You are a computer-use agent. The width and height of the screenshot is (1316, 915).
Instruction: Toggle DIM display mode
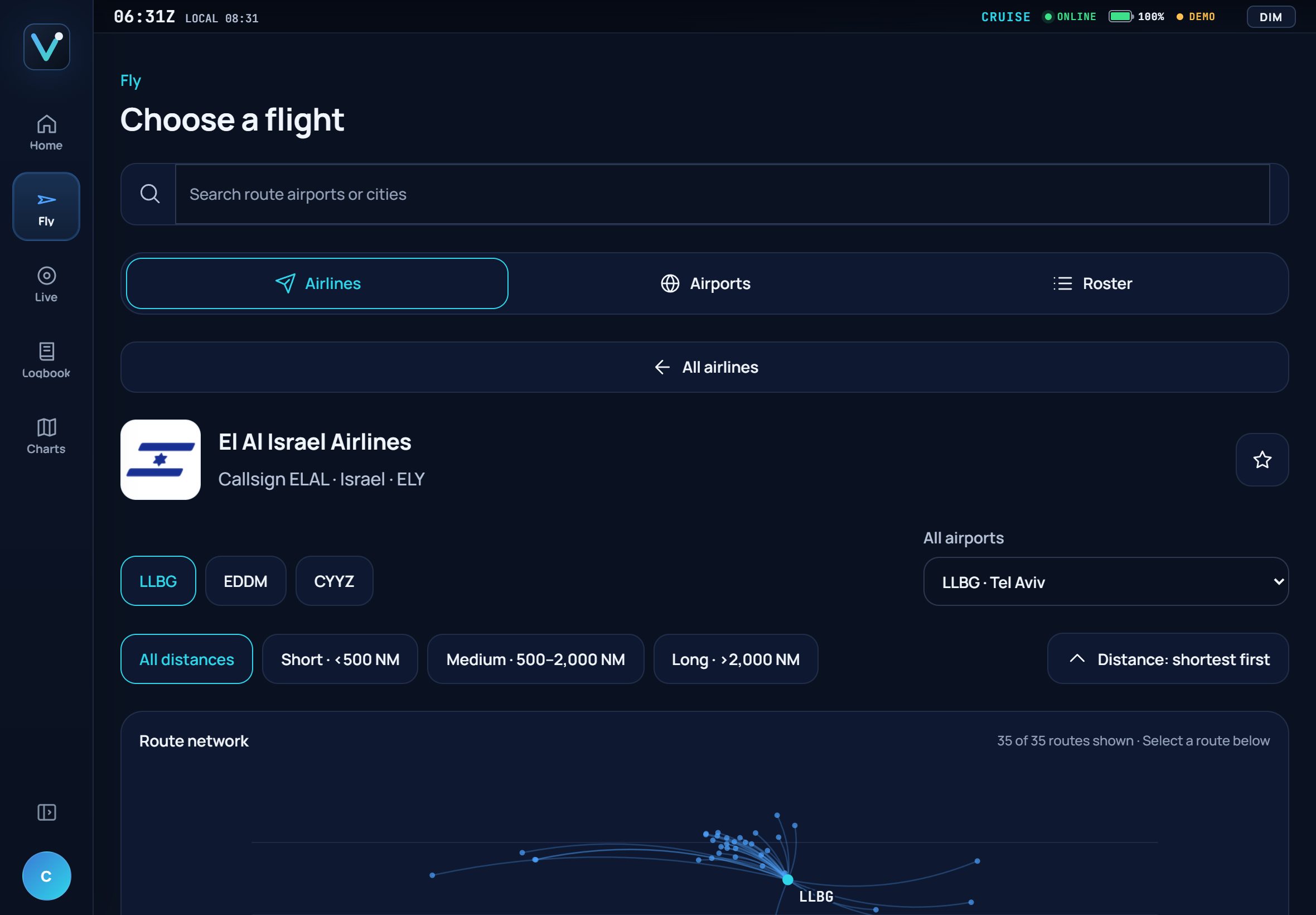point(1271,17)
